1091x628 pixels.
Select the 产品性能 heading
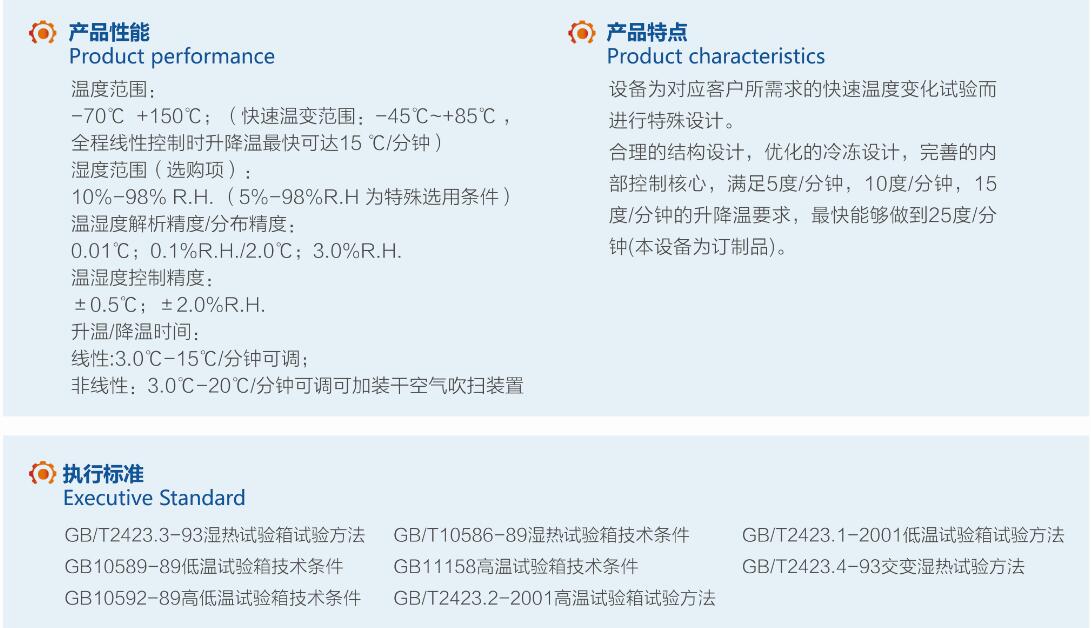click(109, 32)
